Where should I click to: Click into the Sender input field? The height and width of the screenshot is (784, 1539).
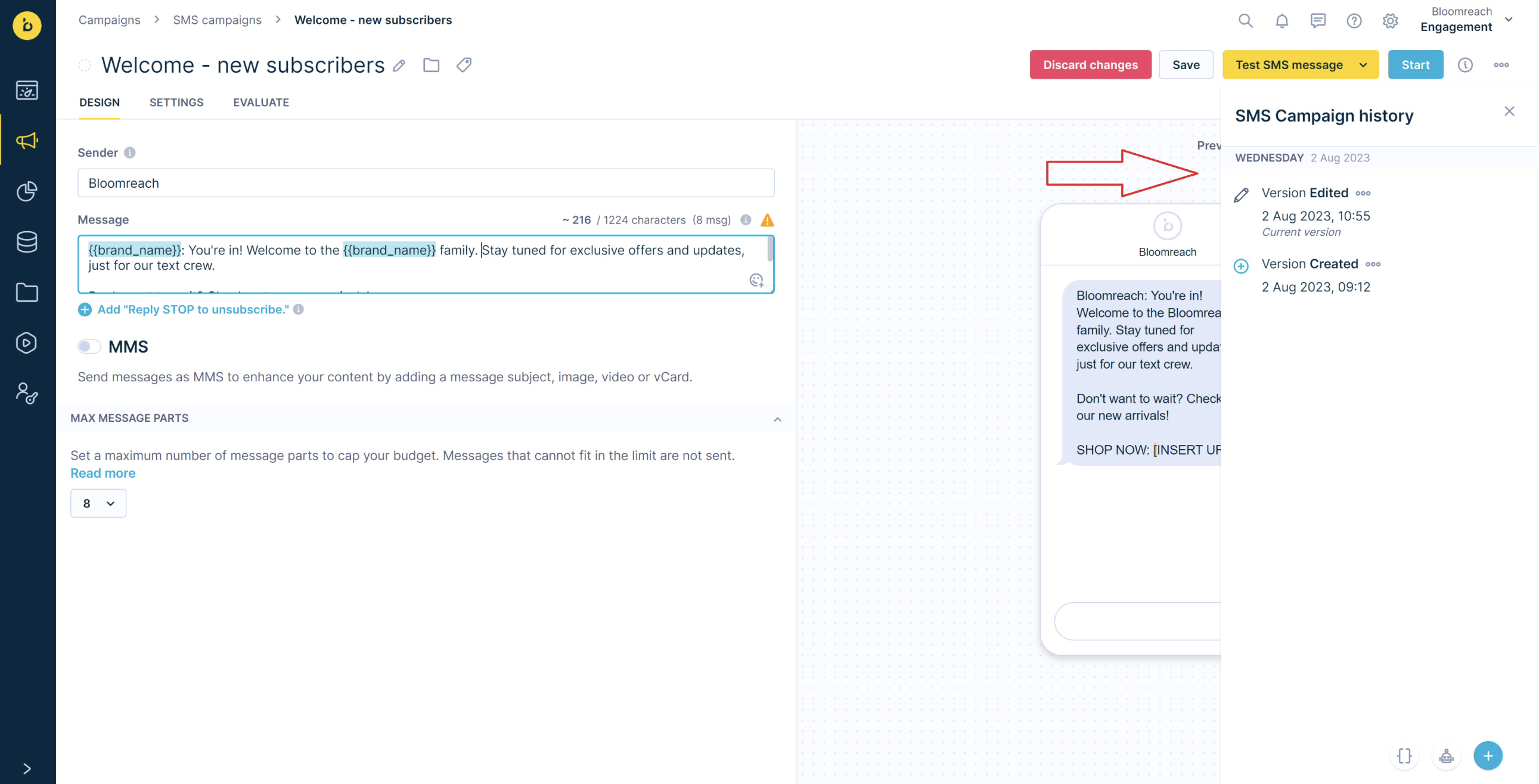[426, 183]
